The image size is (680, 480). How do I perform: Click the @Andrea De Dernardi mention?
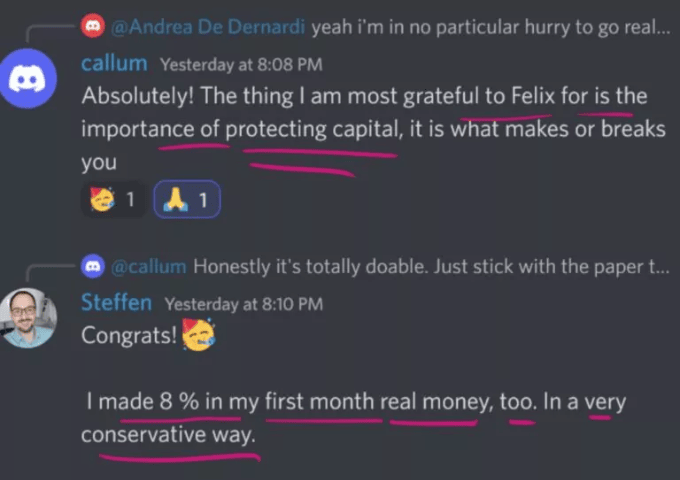(x=209, y=27)
